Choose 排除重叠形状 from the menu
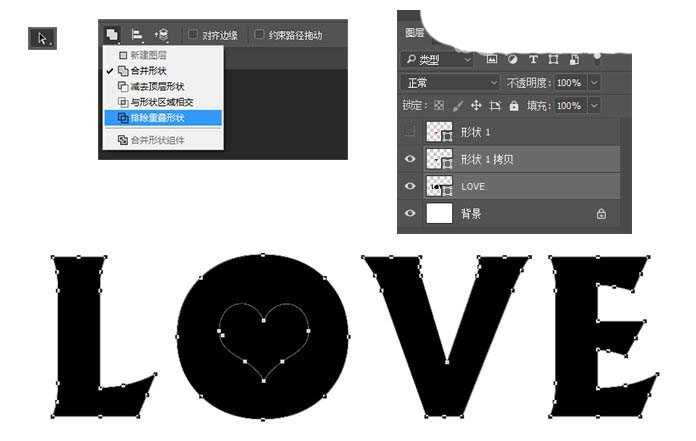 [160, 117]
